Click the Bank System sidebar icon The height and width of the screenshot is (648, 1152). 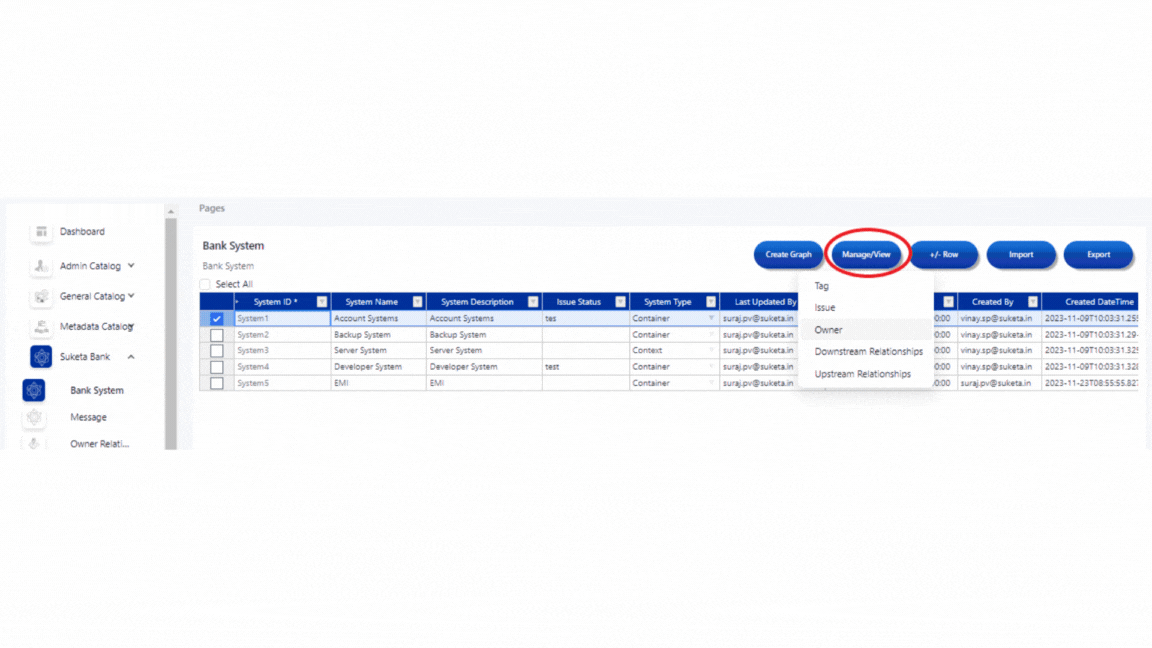(x=34, y=391)
